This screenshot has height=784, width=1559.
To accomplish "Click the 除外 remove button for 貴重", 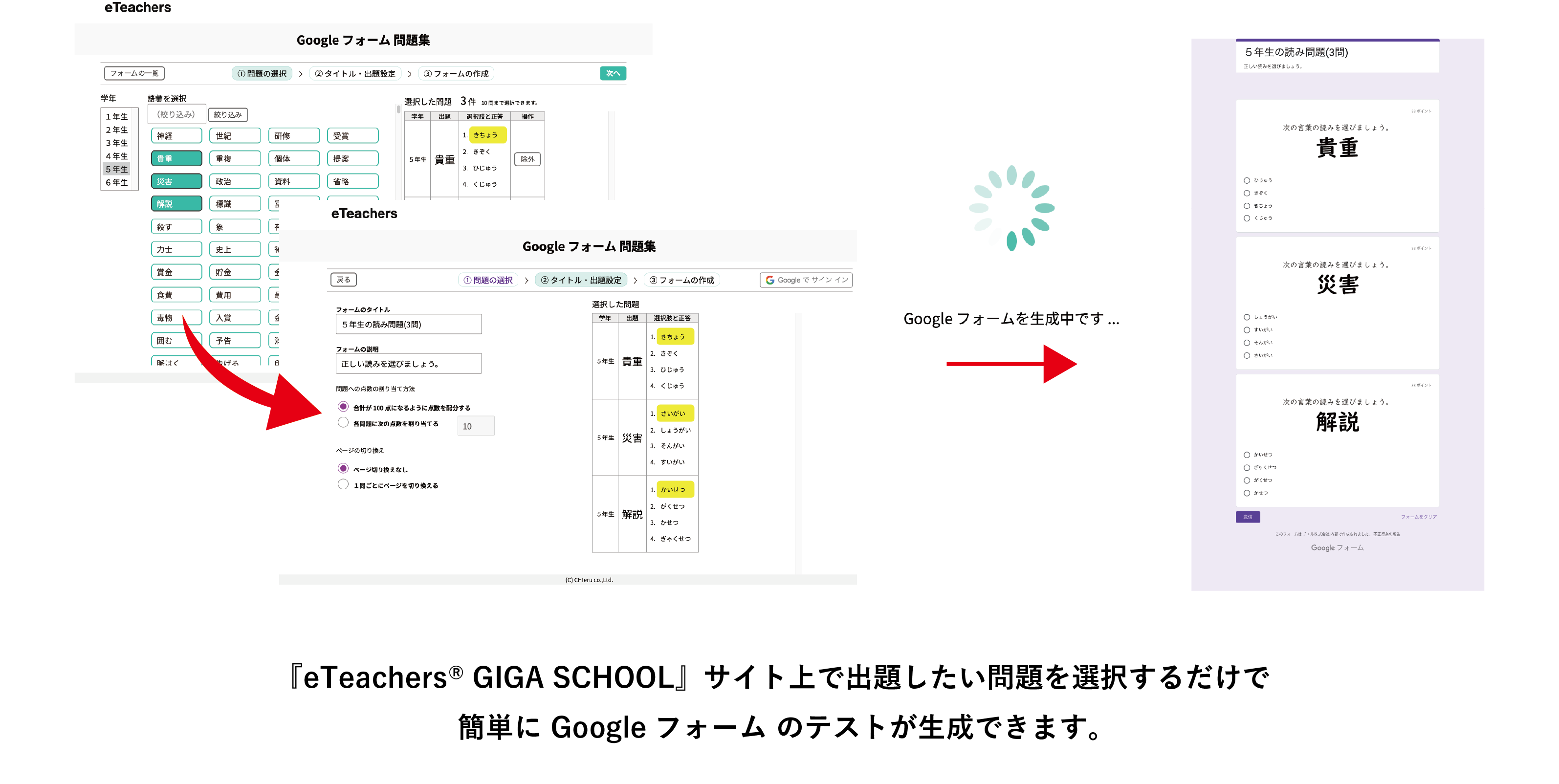I will (x=527, y=159).
